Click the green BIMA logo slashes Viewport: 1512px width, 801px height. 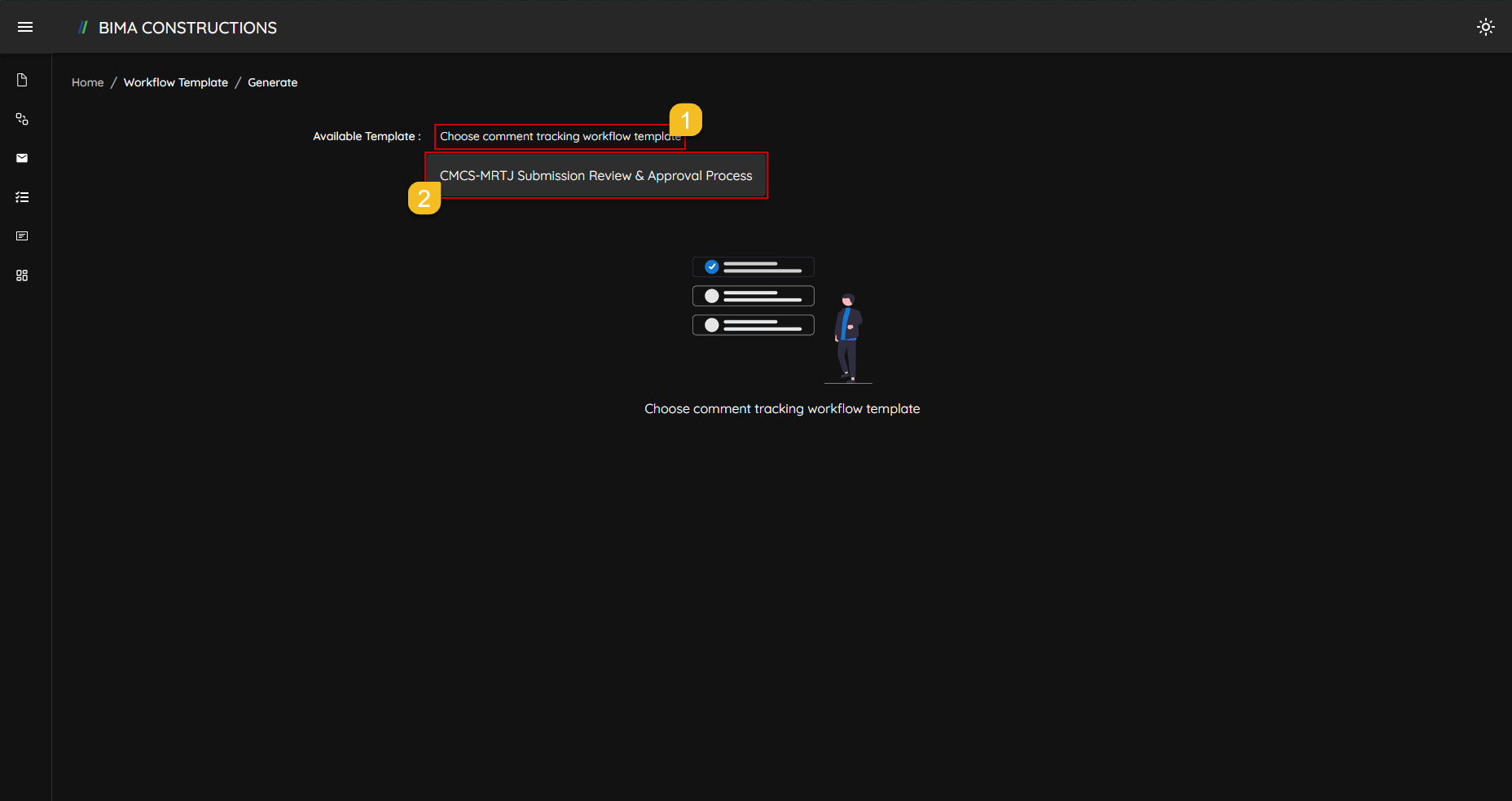point(83,27)
